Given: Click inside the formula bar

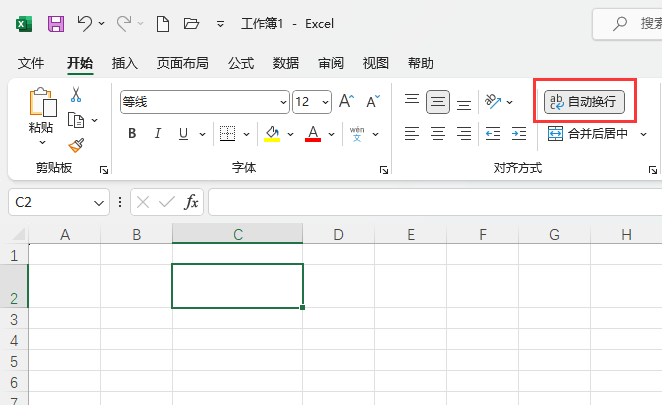Looking at the screenshot, I should 435,202.
